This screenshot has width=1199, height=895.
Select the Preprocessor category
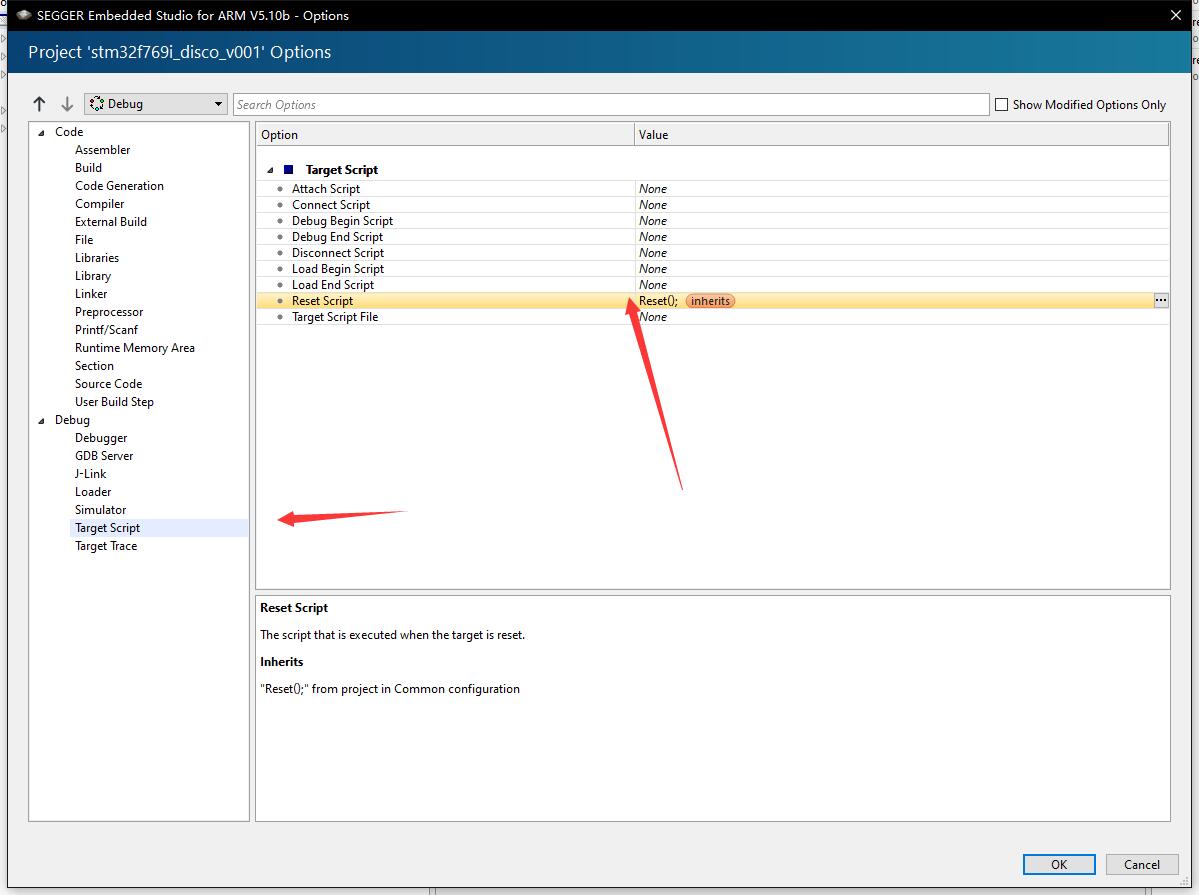109,312
